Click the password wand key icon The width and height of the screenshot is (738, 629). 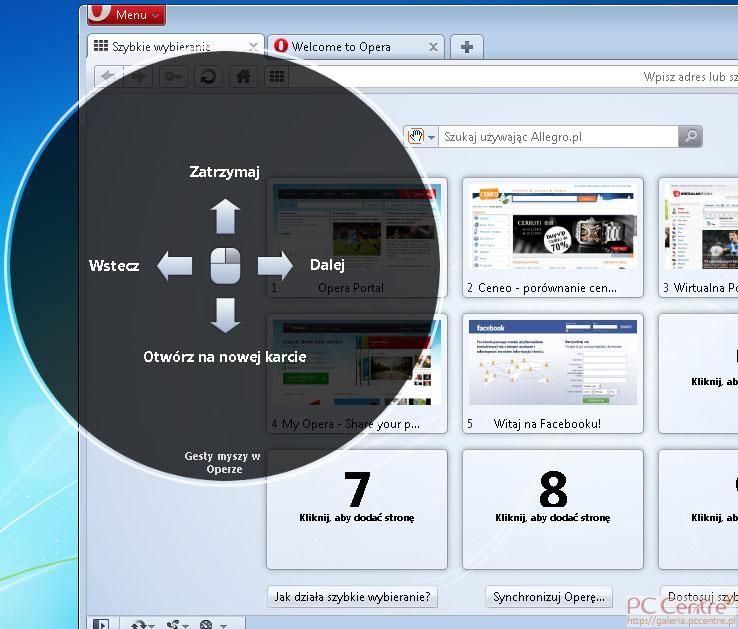click(x=172, y=76)
